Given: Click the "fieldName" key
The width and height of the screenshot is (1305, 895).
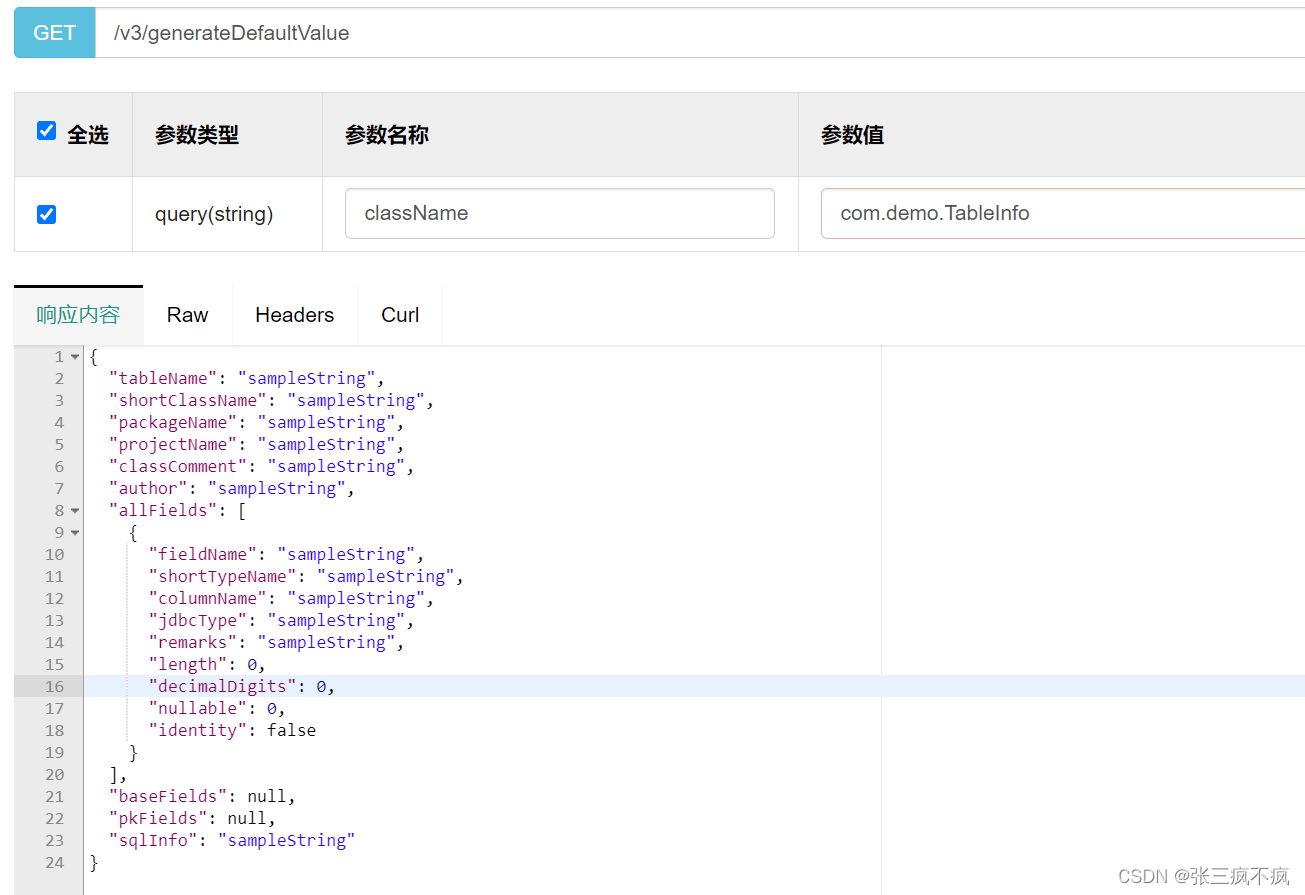Looking at the screenshot, I should click(203, 554).
